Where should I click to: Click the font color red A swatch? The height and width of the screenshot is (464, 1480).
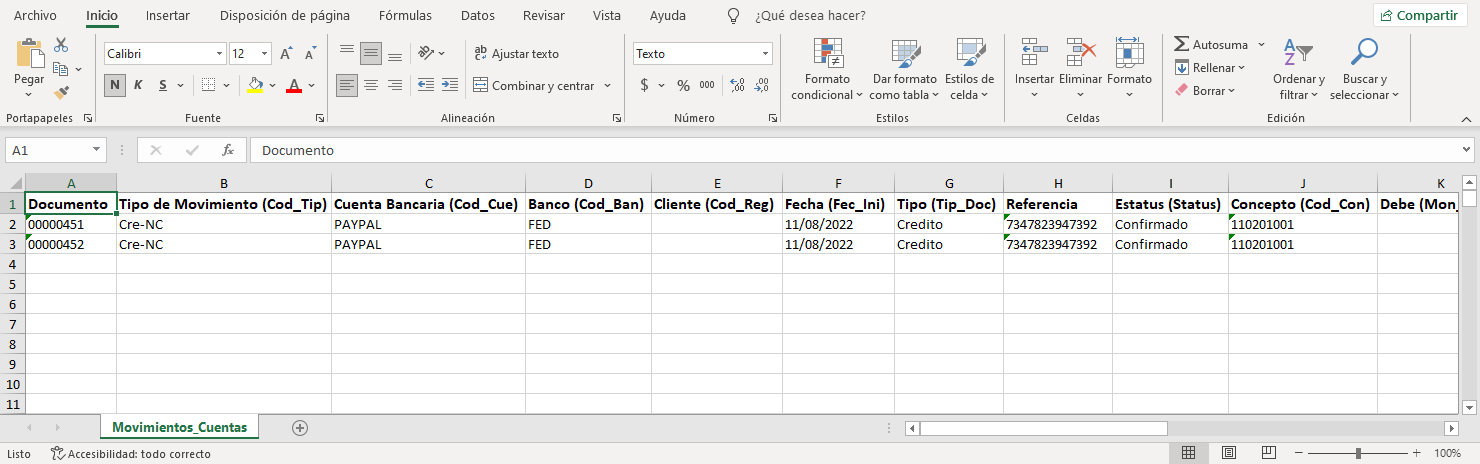[x=294, y=85]
